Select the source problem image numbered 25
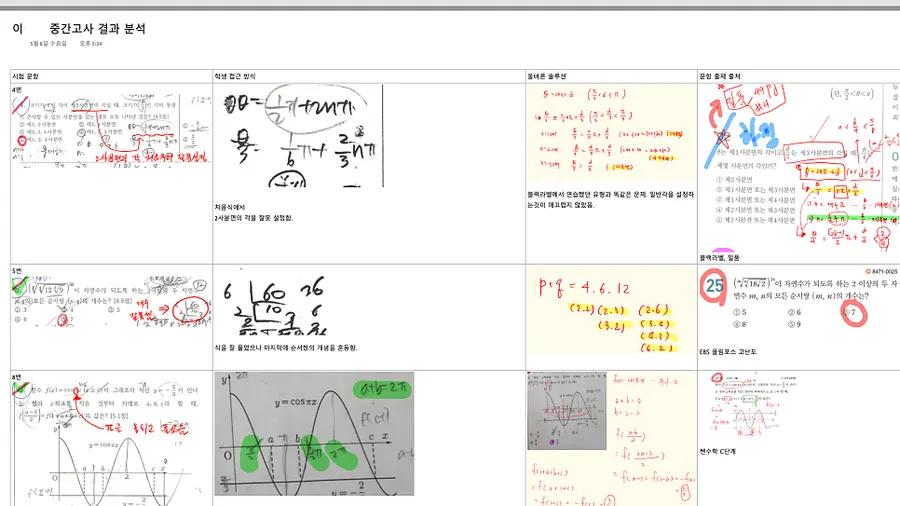This screenshot has width=900, height=506. point(798,303)
